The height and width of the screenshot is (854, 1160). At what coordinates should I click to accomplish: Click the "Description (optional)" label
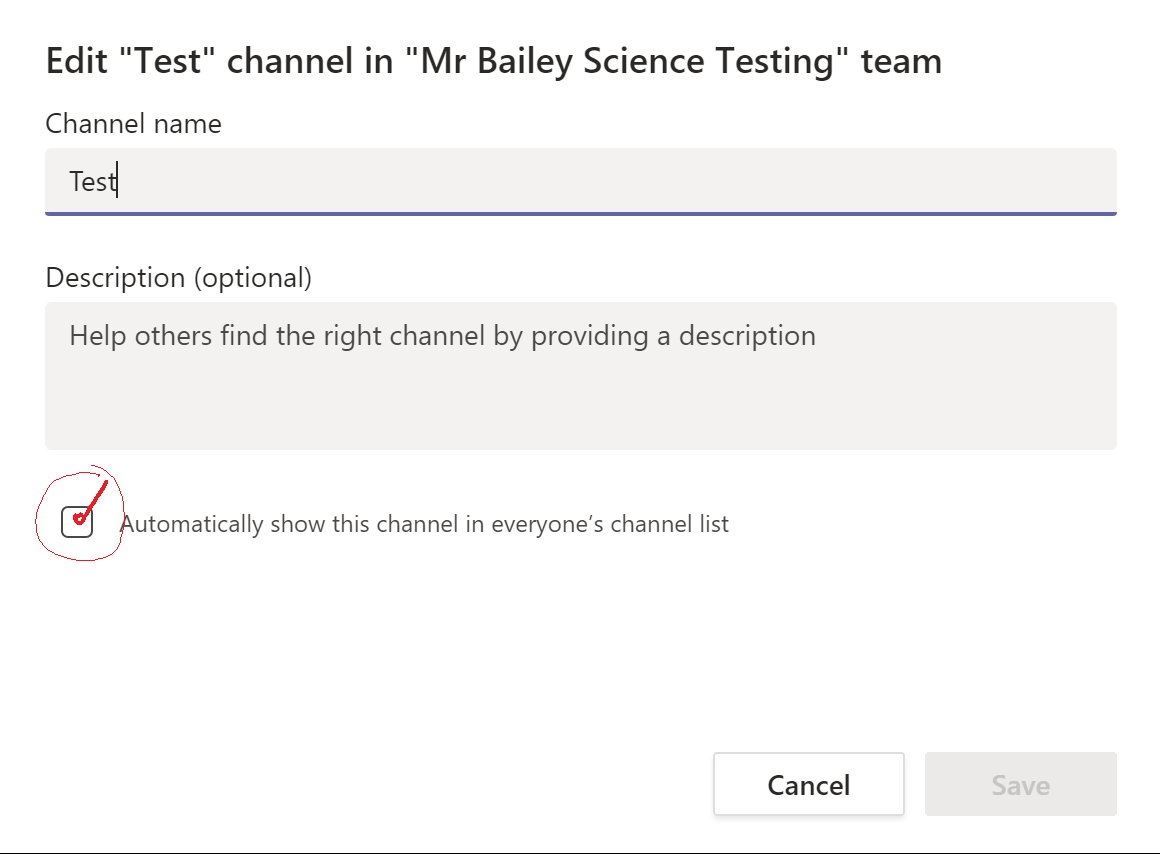(x=178, y=278)
